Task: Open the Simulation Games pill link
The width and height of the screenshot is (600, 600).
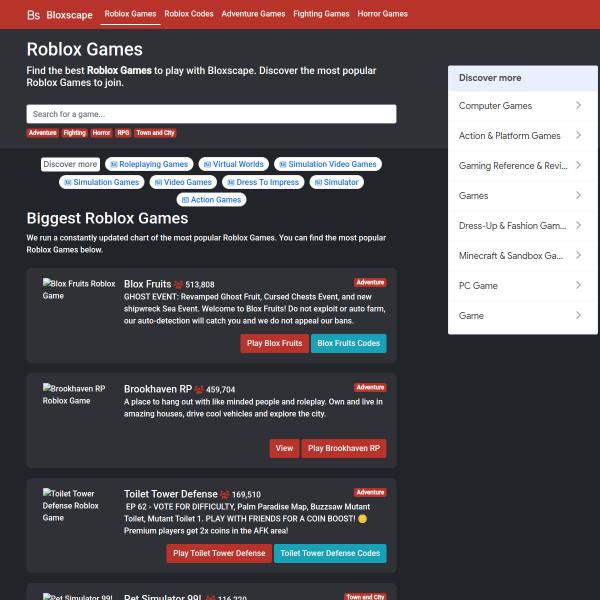Action: click(102, 182)
